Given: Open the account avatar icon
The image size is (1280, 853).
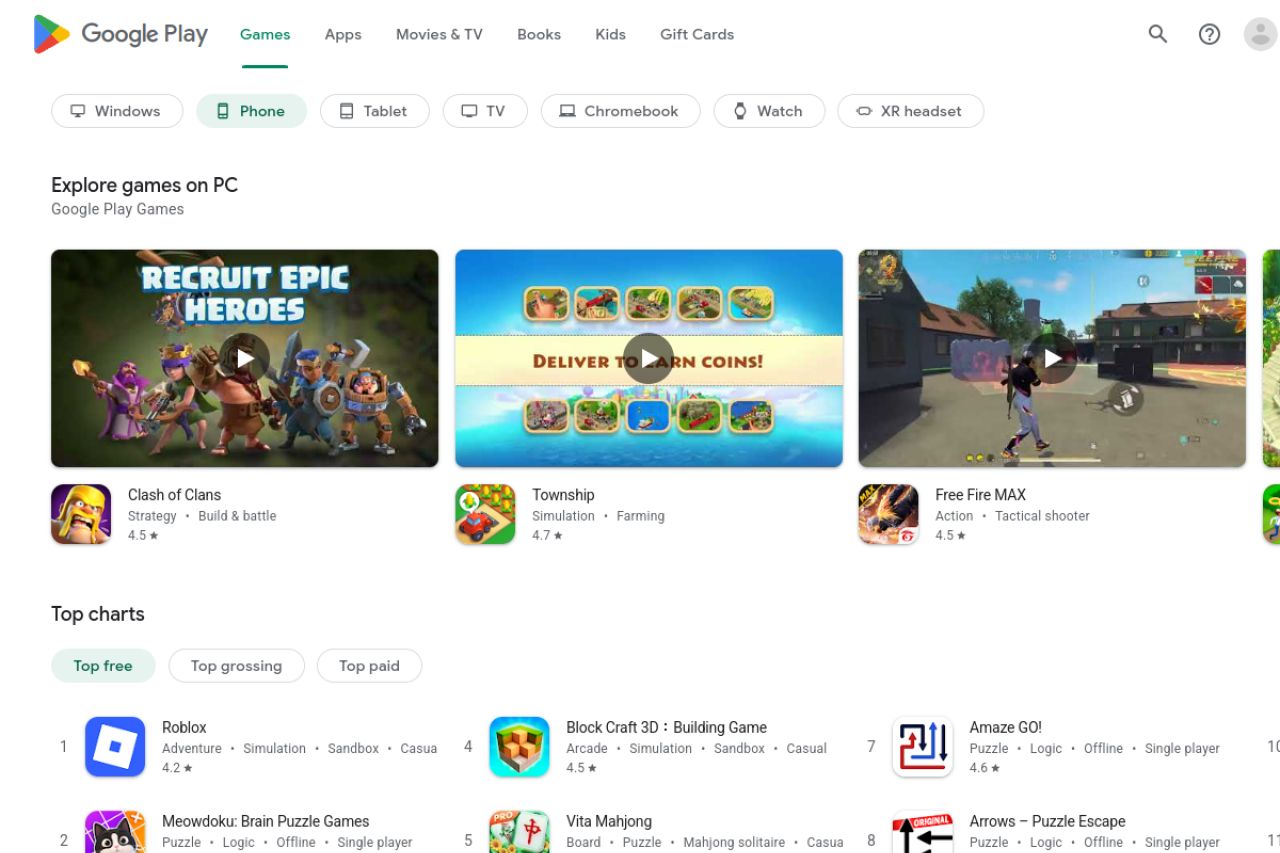Looking at the screenshot, I should point(1260,34).
